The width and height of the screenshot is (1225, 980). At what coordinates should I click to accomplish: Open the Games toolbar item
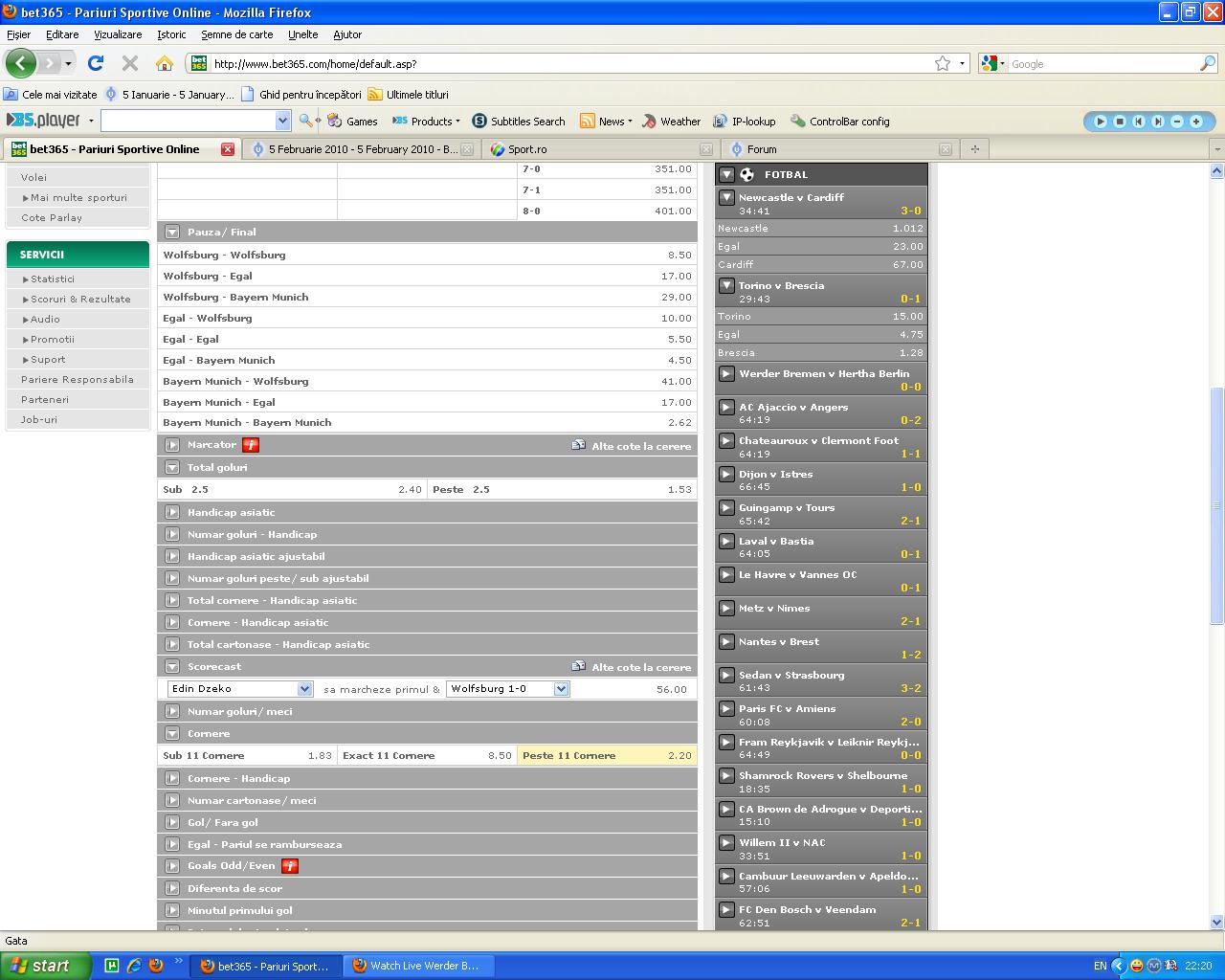pos(352,122)
